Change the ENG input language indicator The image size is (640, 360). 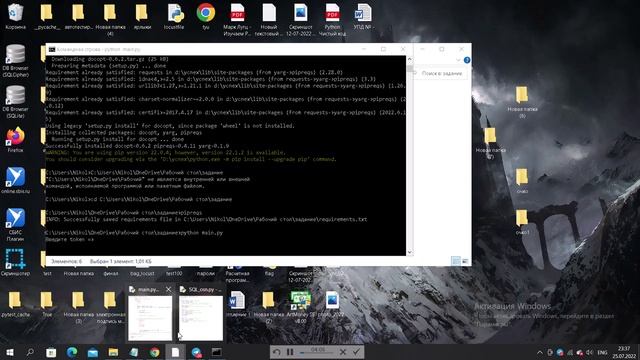(602, 352)
